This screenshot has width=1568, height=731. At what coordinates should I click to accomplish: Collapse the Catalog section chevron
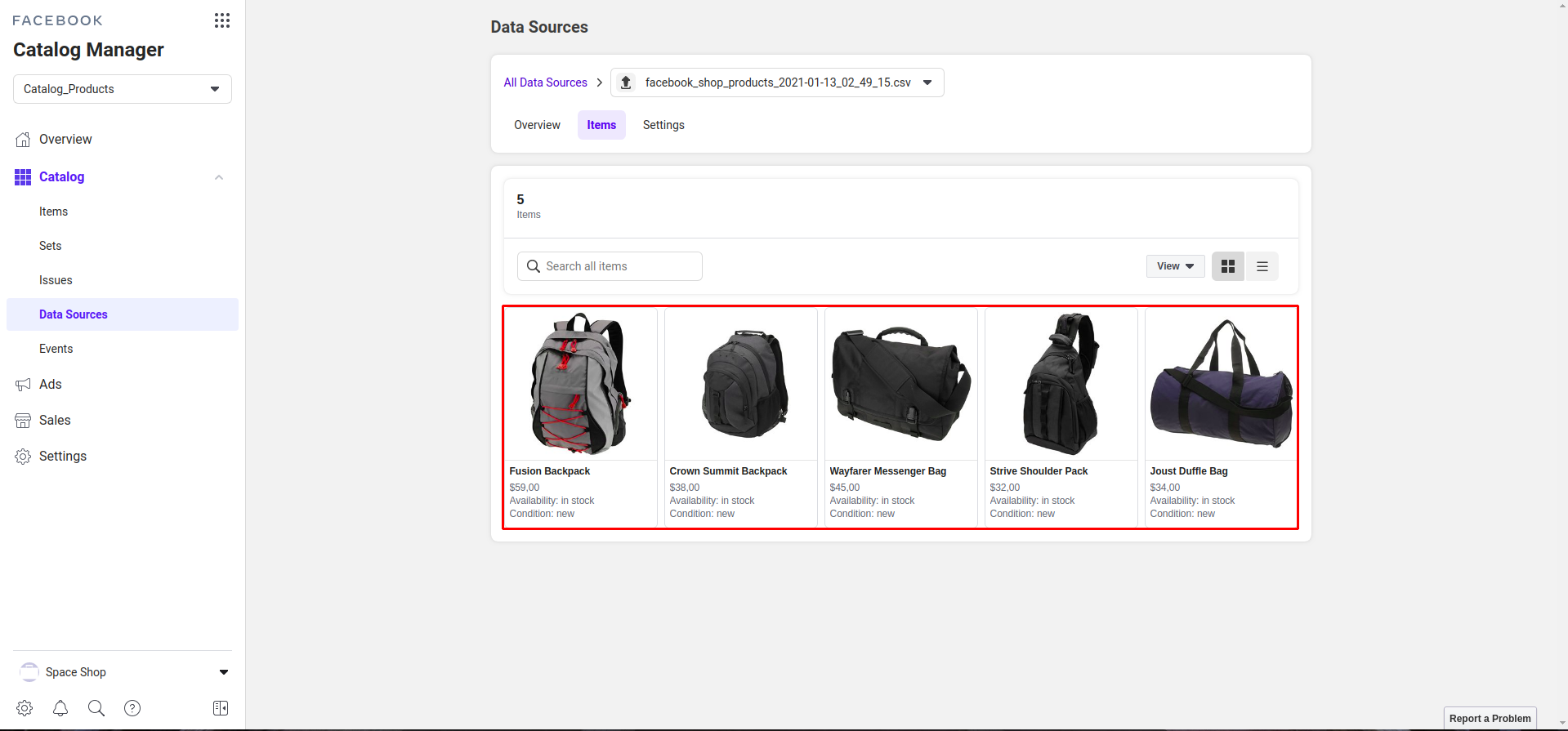[x=218, y=177]
